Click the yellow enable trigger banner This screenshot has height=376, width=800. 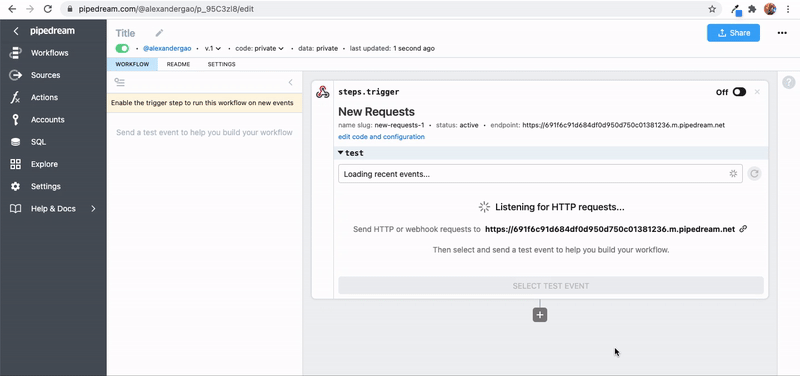tap(205, 103)
